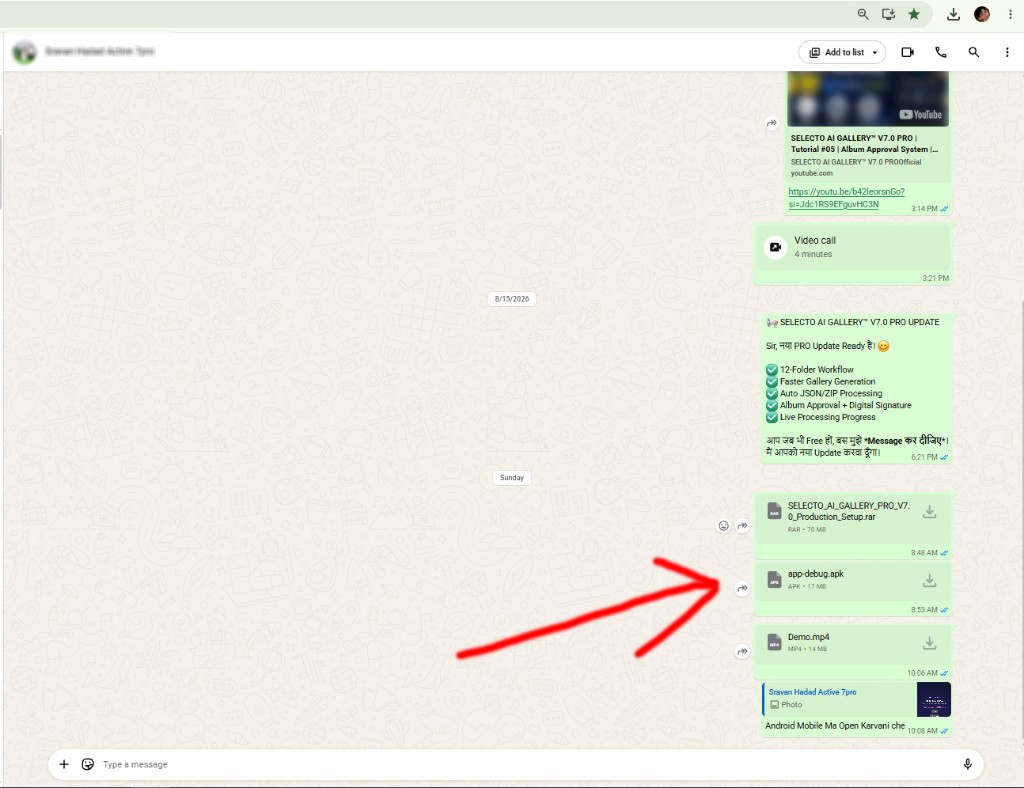The height and width of the screenshot is (788, 1024).
Task: Click SELECTO AI GALLERY V7.0 PRO UPDATE heading
Action: [859, 323]
